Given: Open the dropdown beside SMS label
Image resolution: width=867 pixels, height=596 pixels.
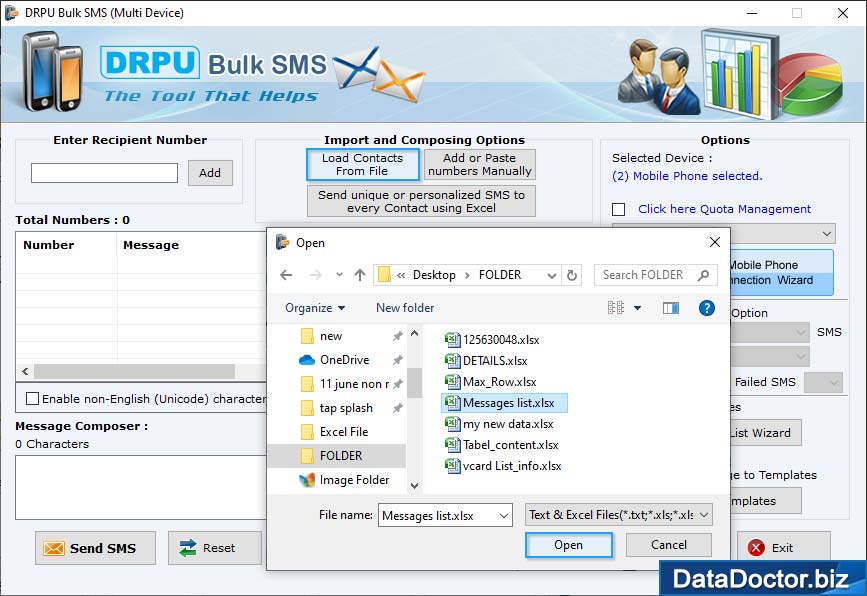Looking at the screenshot, I should coord(800,332).
